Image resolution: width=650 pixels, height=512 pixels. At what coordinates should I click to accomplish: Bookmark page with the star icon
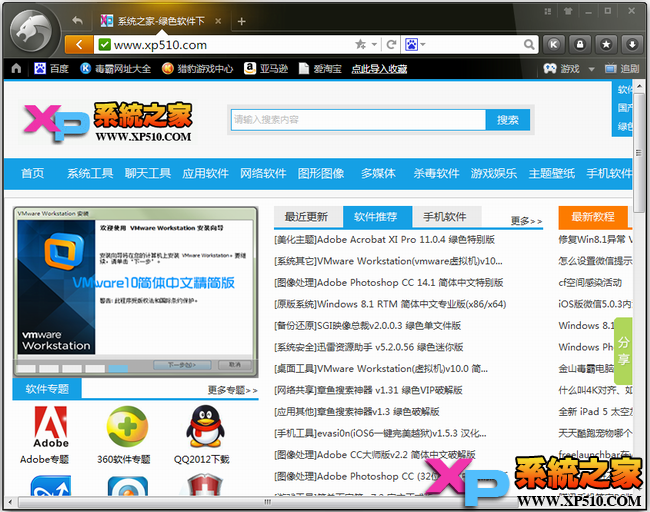click(x=360, y=44)
